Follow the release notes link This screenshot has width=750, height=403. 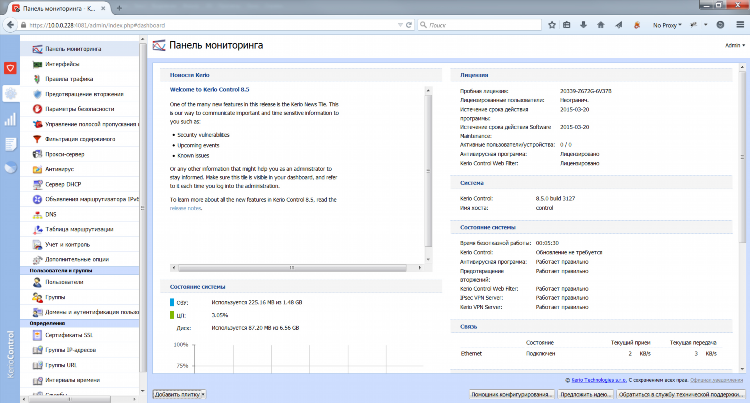pyautogui.click(x=186, y=208)
